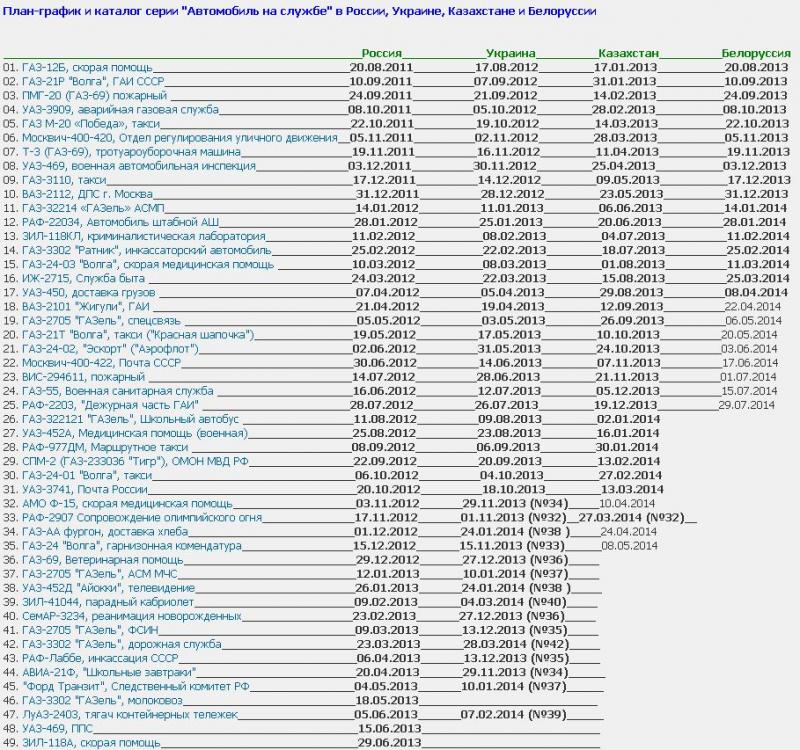The height and width of the screenshot is (750, 800).
Task: Open Москвич-400-420, Отдел регулирования уличного движения
Action: point(180,138)
